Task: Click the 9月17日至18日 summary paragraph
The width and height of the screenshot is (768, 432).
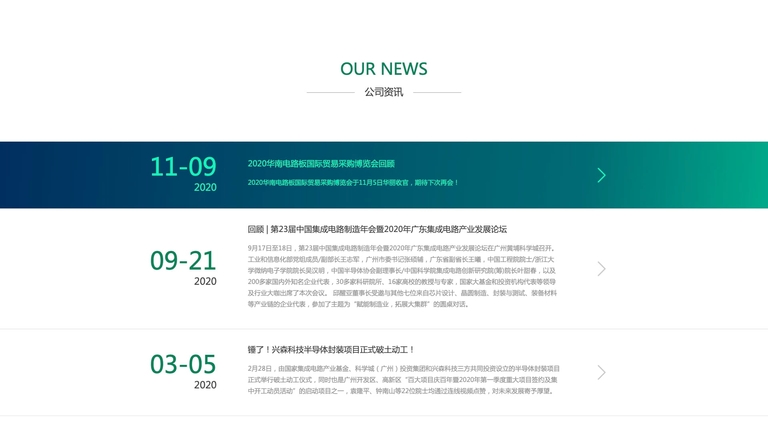Action: (x=403, y=276)
